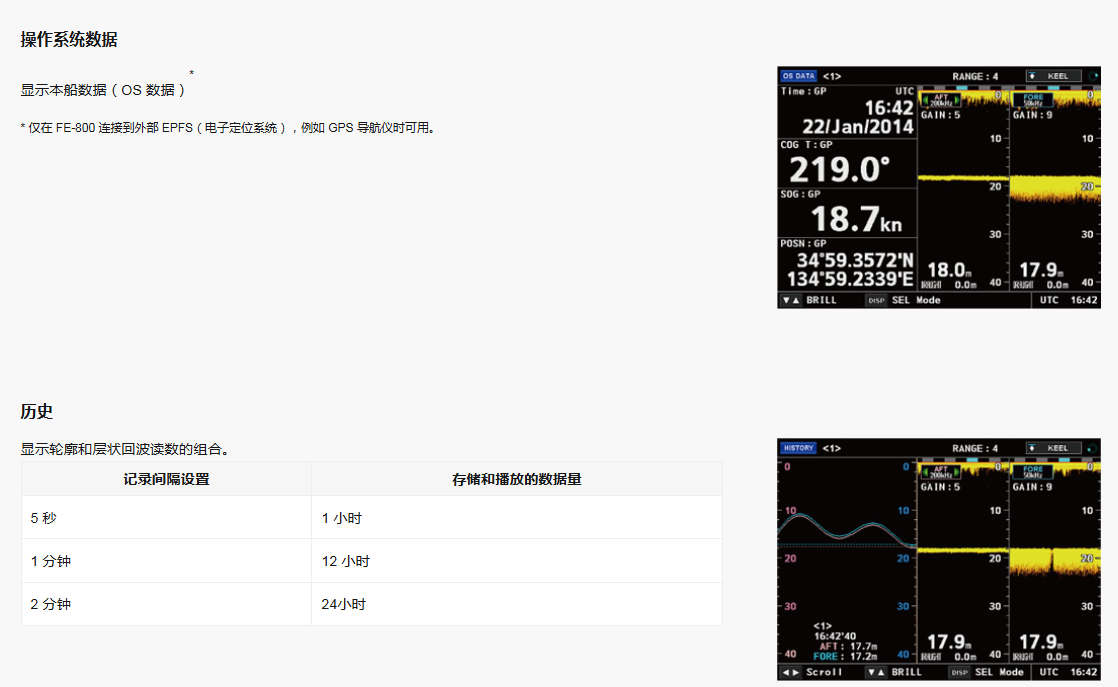Viewport: 1118px width, 687px height.
Task: Click the AFT 200kHz label on OS data screen
Action: click(940, 100)
